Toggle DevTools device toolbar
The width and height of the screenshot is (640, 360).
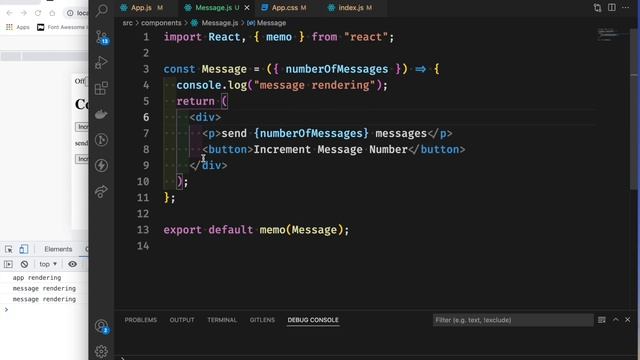point(24,249)
